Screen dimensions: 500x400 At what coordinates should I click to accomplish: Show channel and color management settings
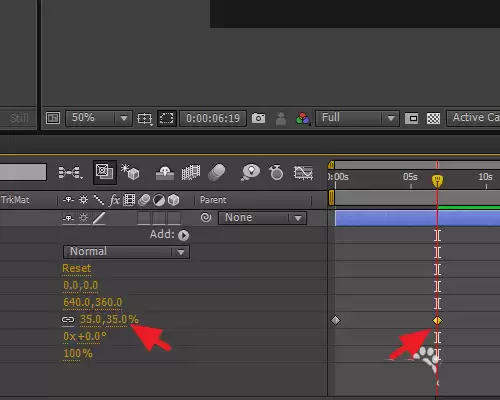click(x=303, y=118)
